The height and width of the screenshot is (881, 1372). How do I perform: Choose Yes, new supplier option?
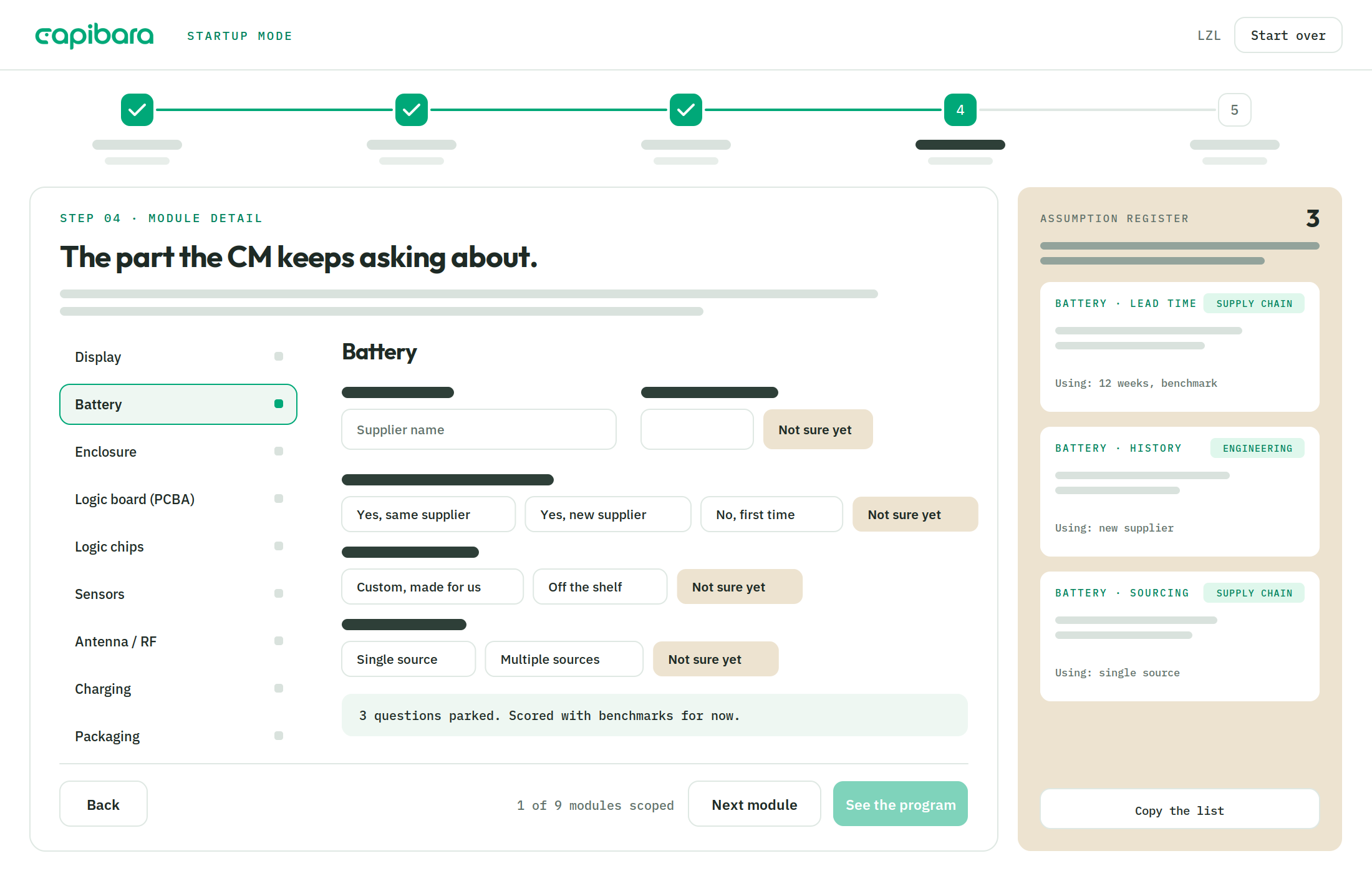pos(608,514)
